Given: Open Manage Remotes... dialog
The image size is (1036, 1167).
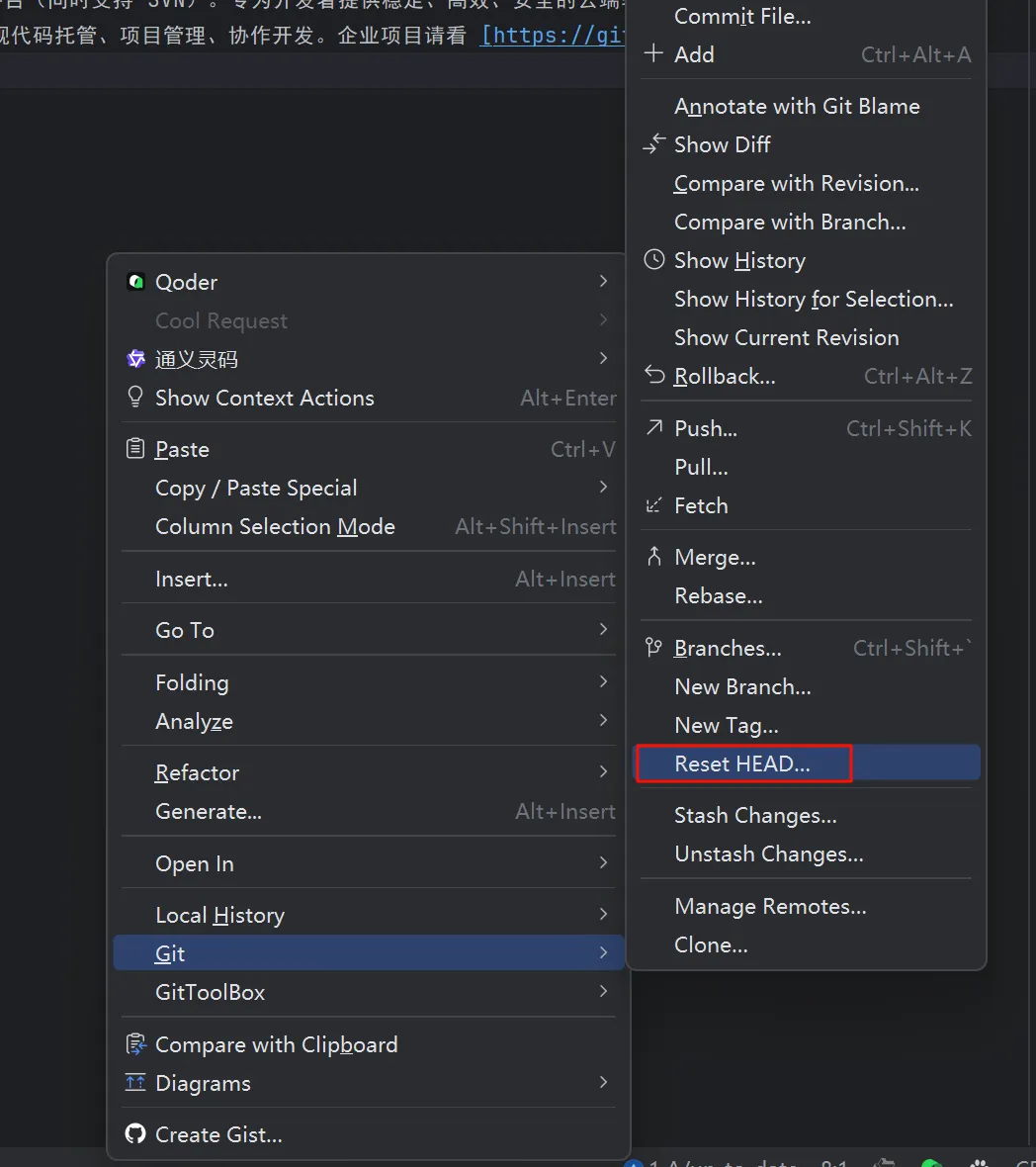Looking at the screenshot, I should point(770,907).
